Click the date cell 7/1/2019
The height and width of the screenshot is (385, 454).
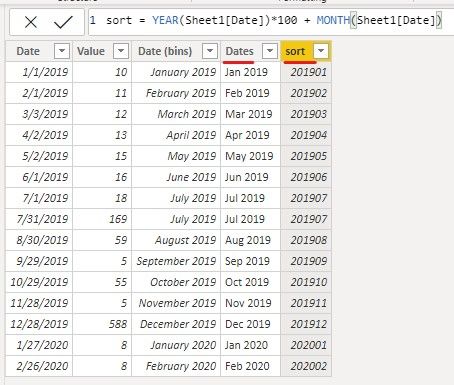(x=39, y=198)
